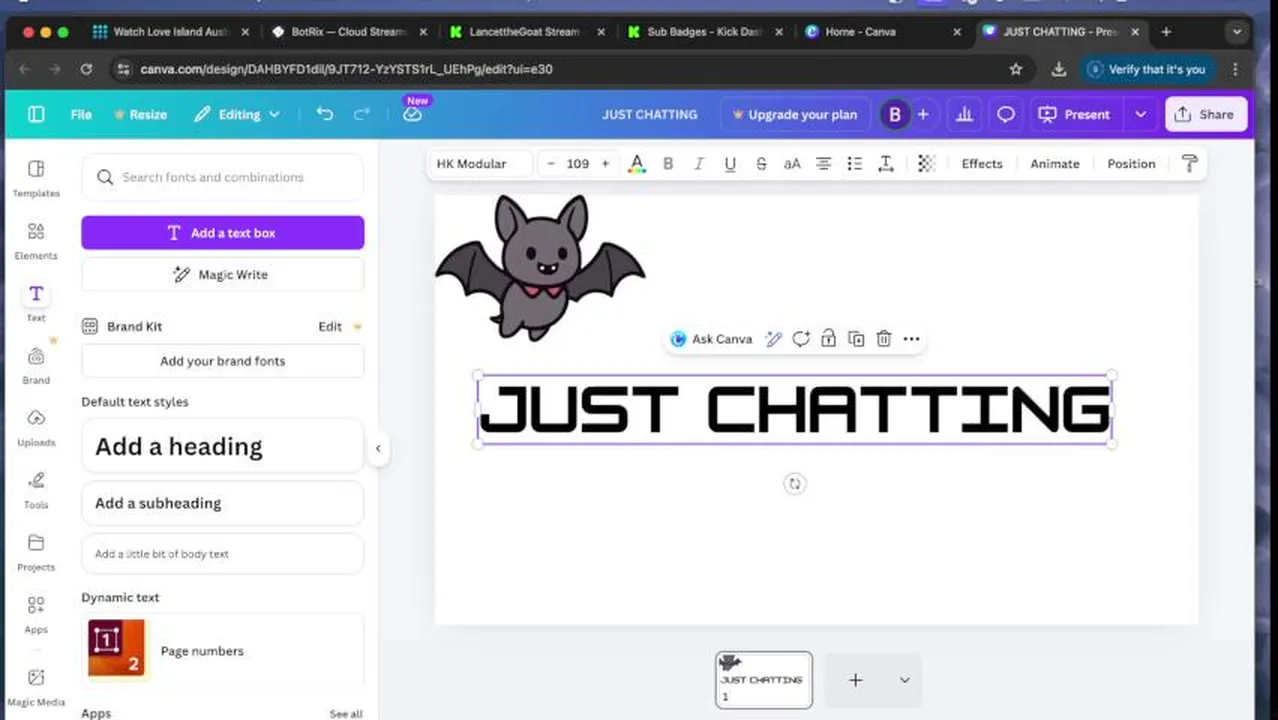Click the font size field showing 109
This screenshot has width=1278, height=720.
click(578, 164)
